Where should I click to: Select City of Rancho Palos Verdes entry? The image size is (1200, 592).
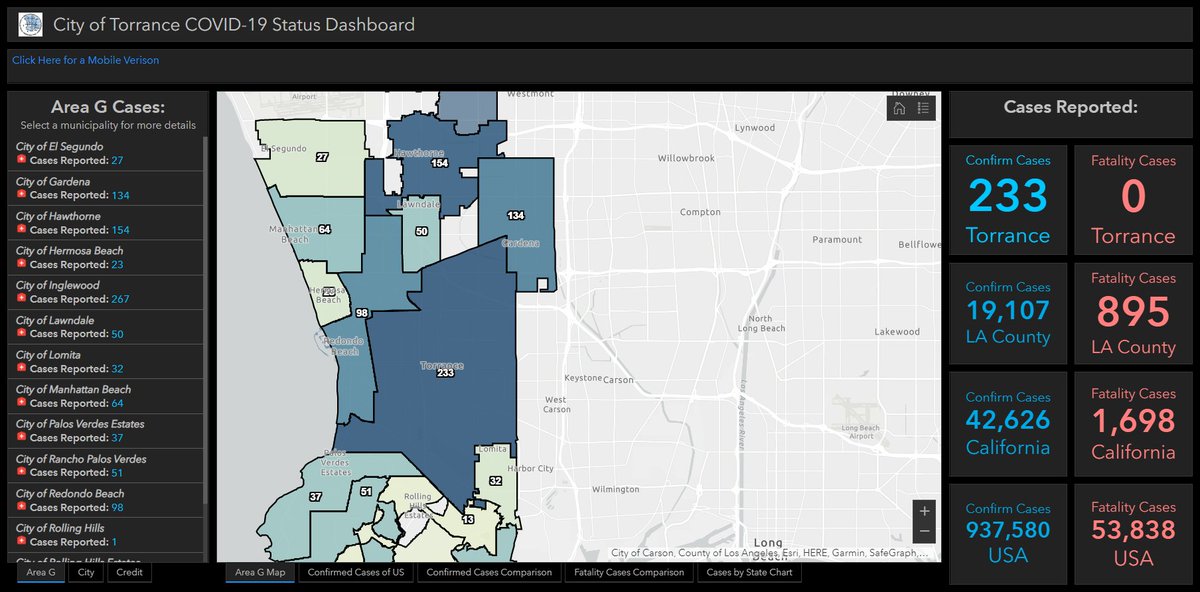105,466
